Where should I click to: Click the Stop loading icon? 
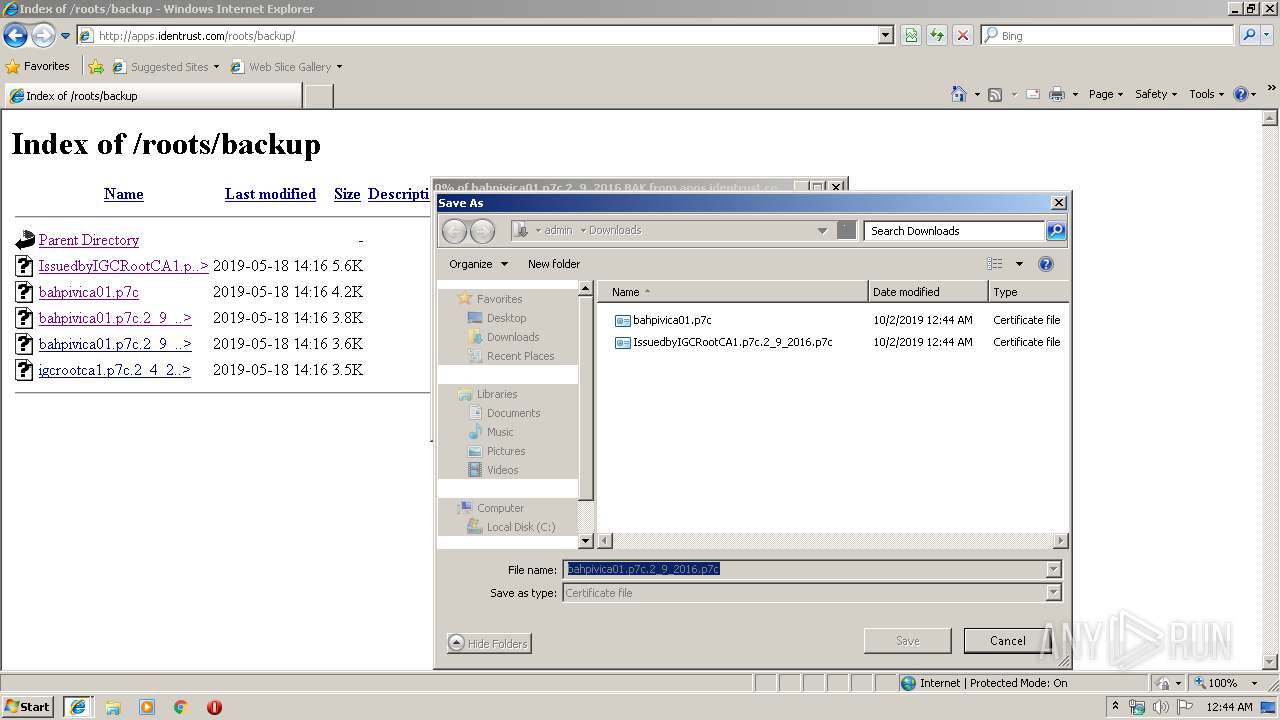[963, 35]
